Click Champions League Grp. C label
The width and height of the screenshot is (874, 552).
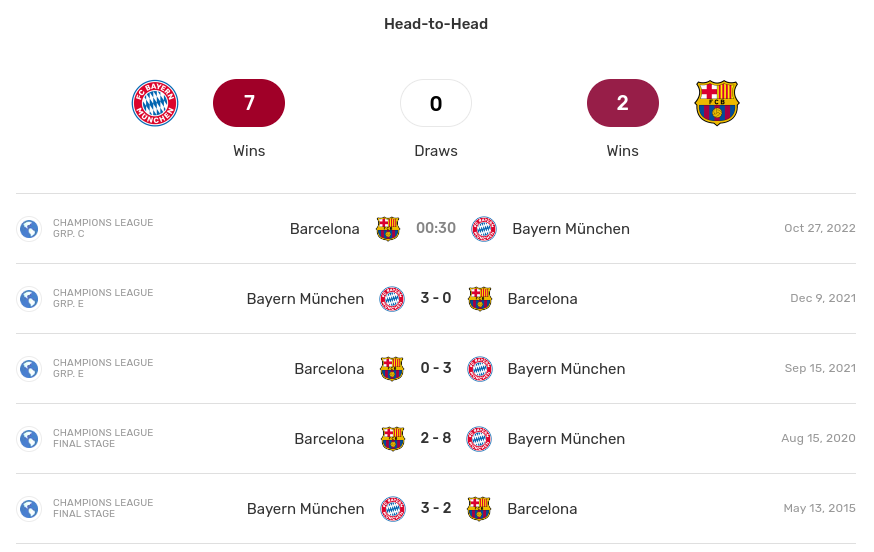(103, 228)
